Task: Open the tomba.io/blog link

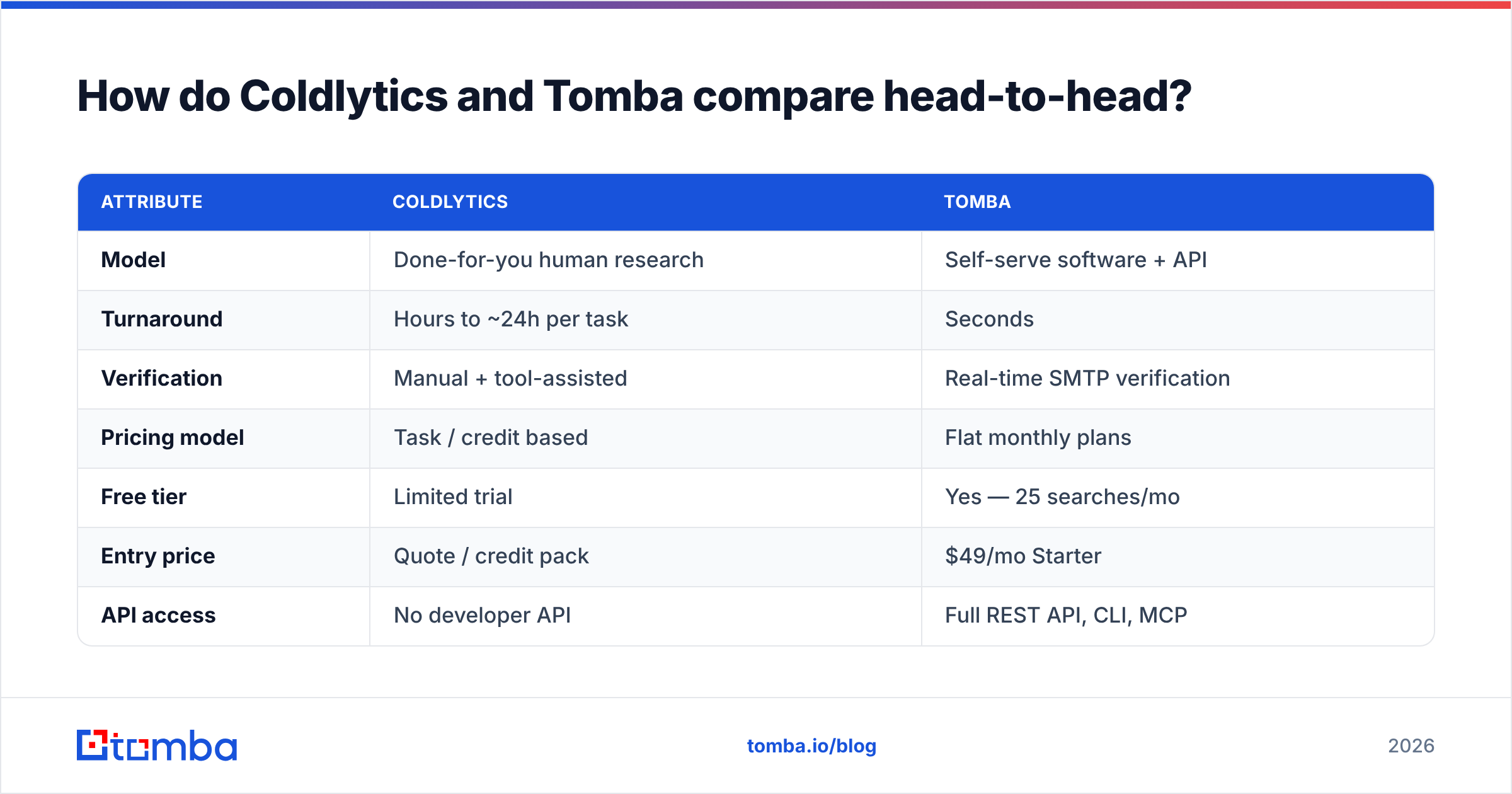Action: 811,746
